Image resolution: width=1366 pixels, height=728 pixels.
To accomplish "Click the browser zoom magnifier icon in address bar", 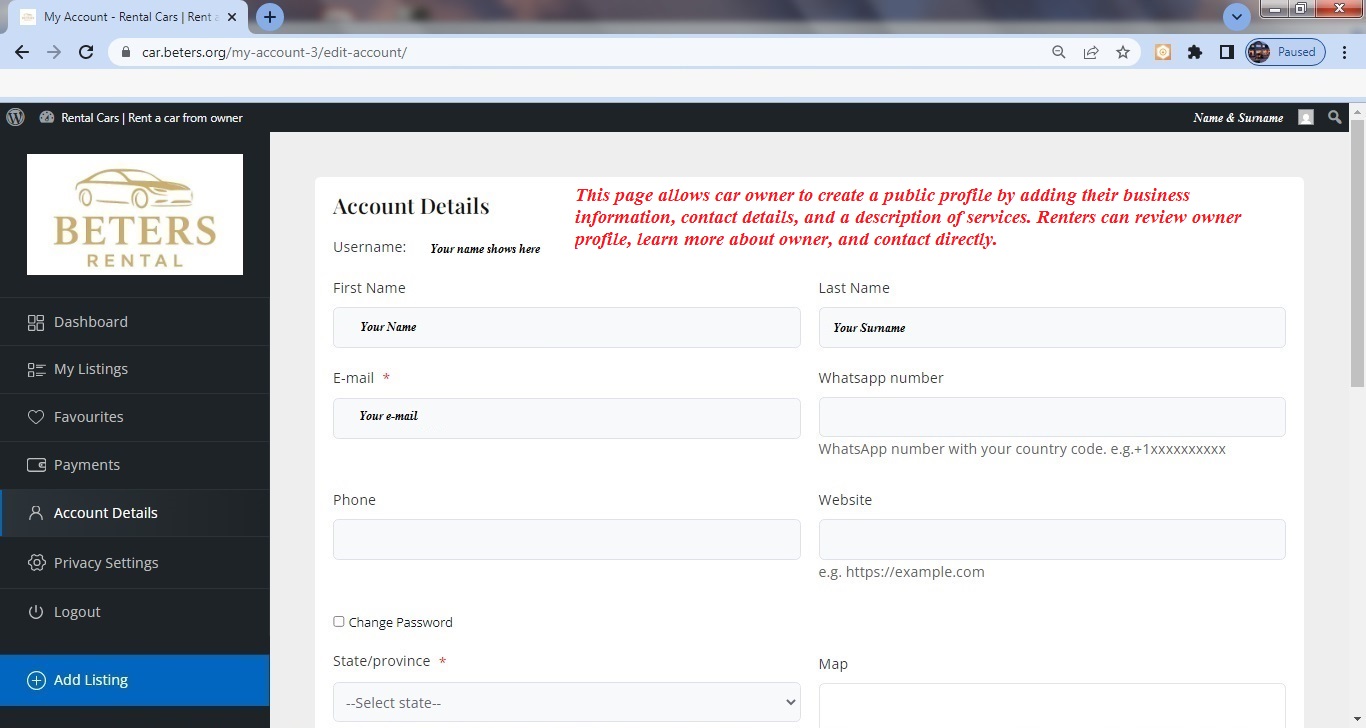I will point(1058,52).
